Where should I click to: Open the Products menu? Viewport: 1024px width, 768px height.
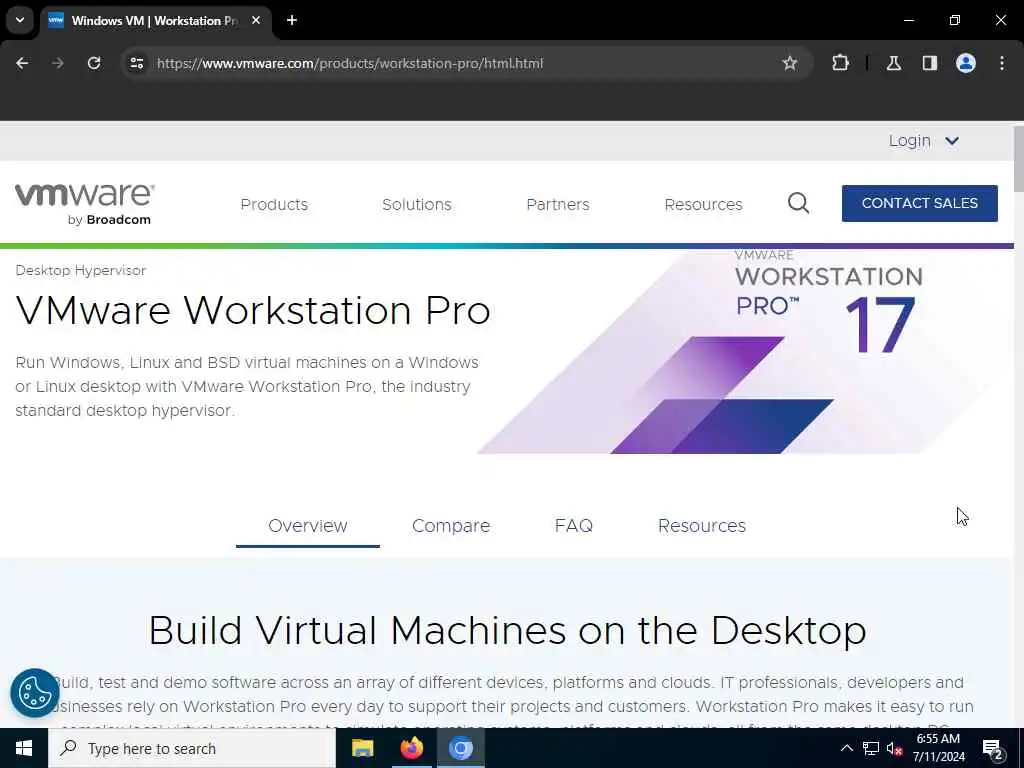point(274,204)
